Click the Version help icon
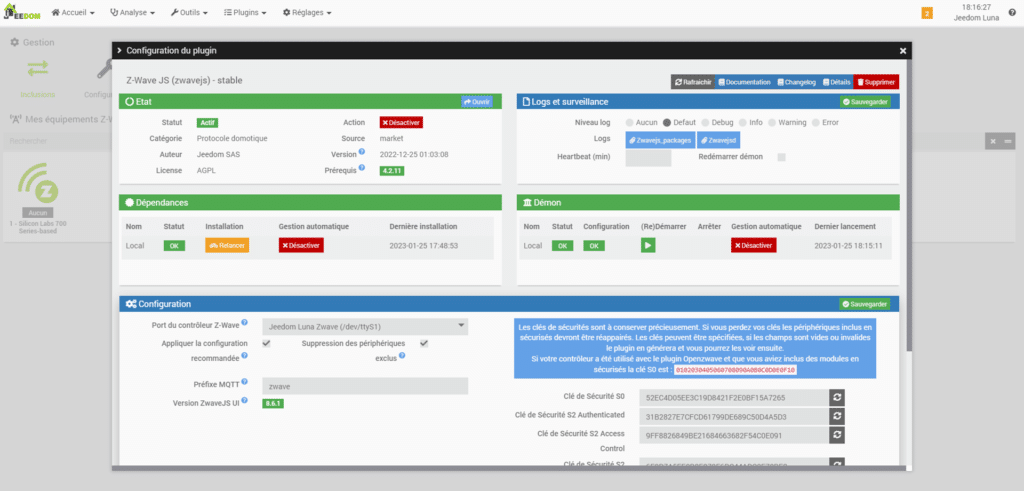This screenshot has width=1024, height=491. tap(362, 153)
